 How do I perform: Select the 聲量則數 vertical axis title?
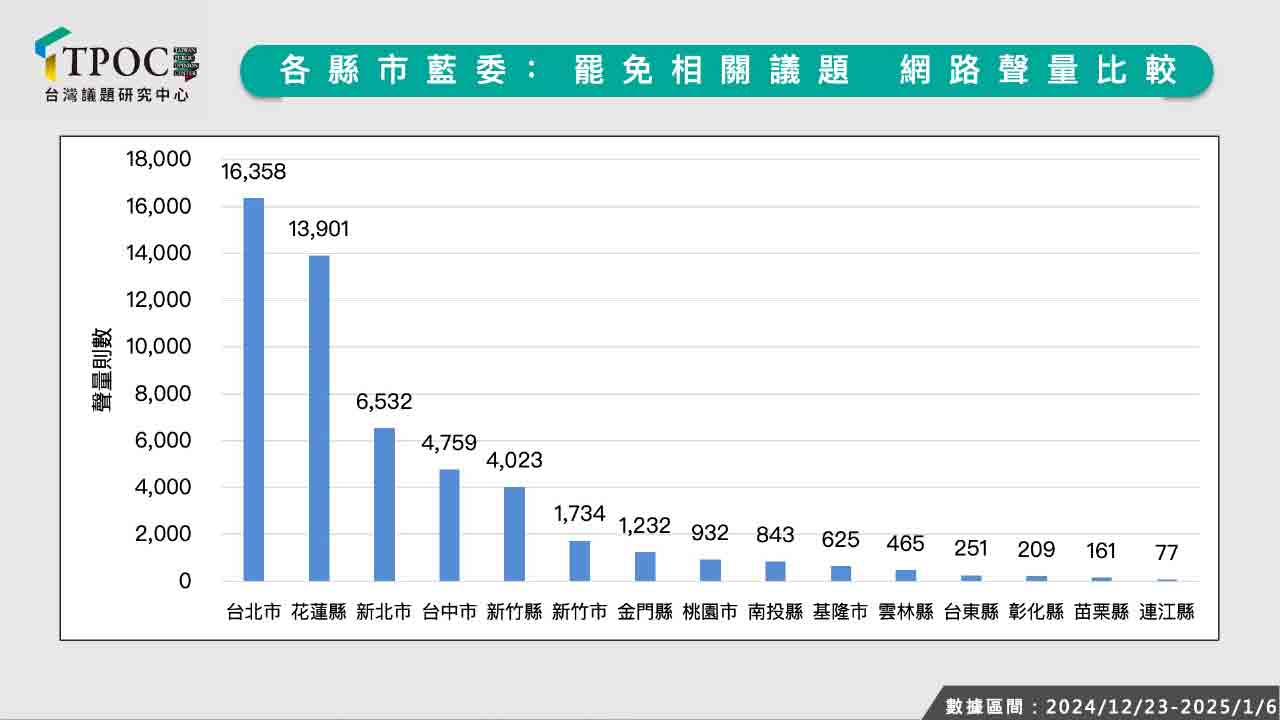coord(103,370)
